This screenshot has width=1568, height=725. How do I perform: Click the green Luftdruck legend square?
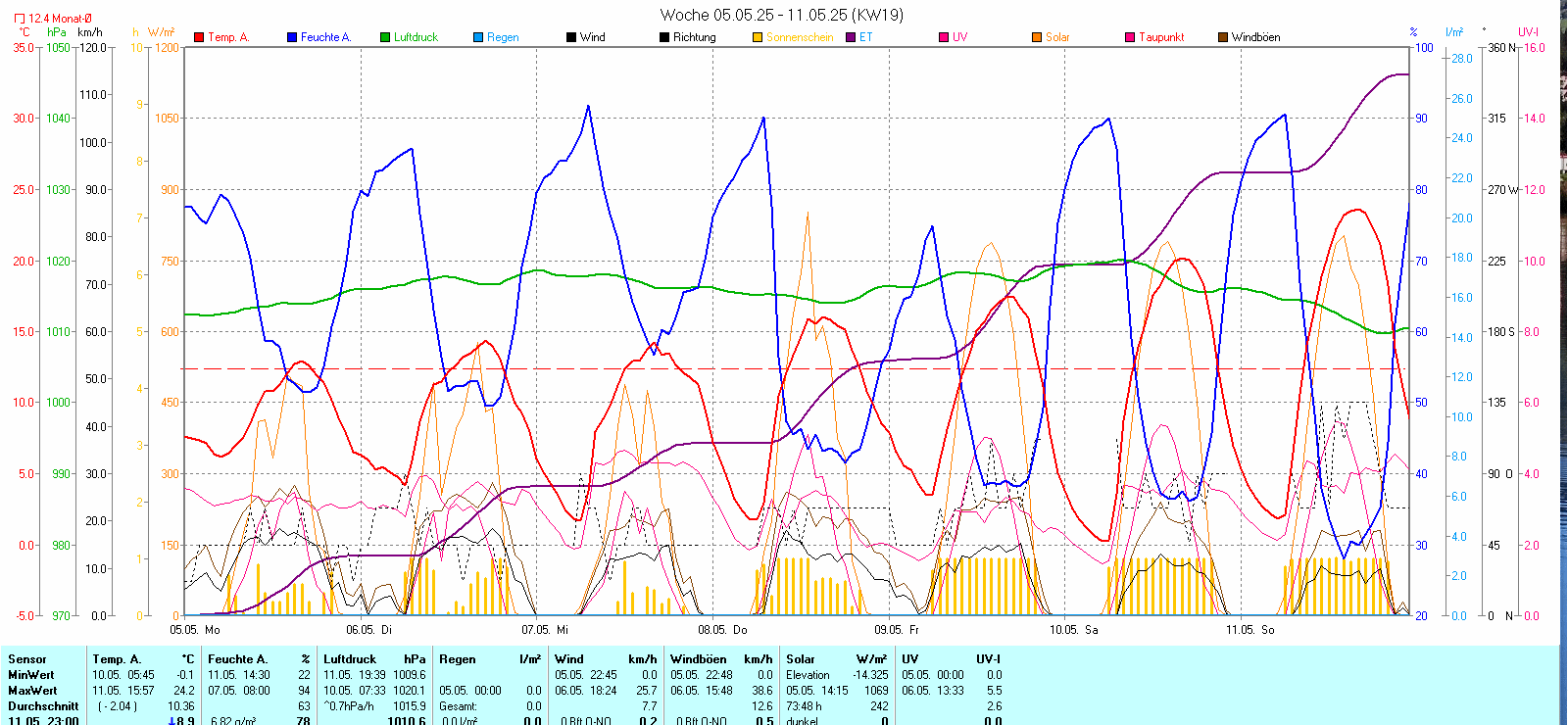(x=385, y=37)
